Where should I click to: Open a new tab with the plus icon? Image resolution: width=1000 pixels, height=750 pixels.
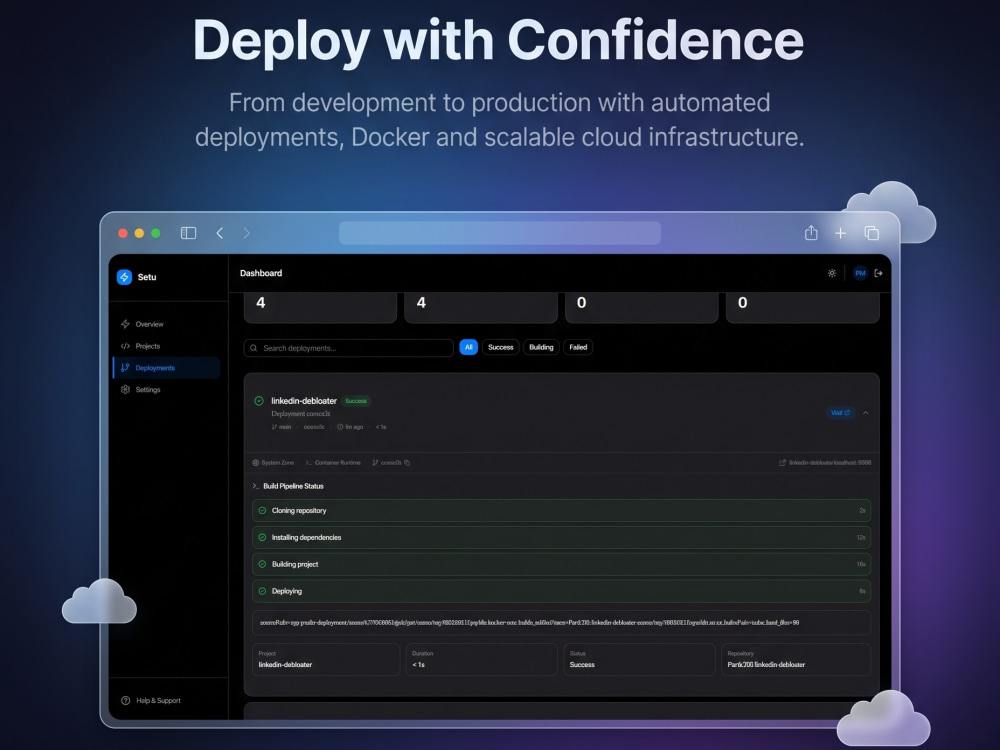coord(841,233)
